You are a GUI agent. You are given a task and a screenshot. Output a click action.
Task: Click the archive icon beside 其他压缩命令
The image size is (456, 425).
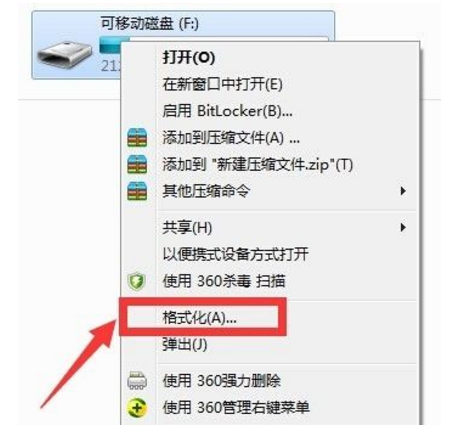point(137,191)
